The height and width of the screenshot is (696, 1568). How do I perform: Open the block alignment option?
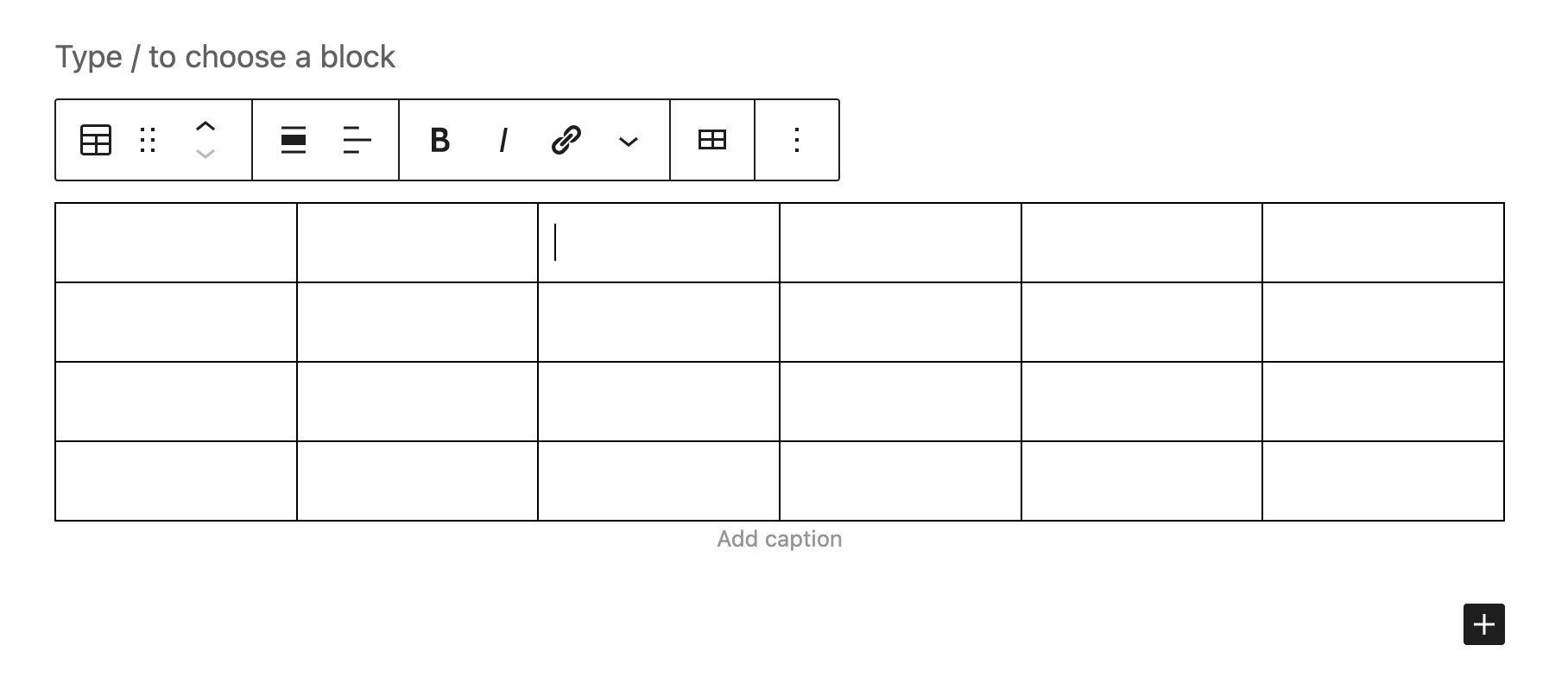pyautogui.click(x=294, y=140)
